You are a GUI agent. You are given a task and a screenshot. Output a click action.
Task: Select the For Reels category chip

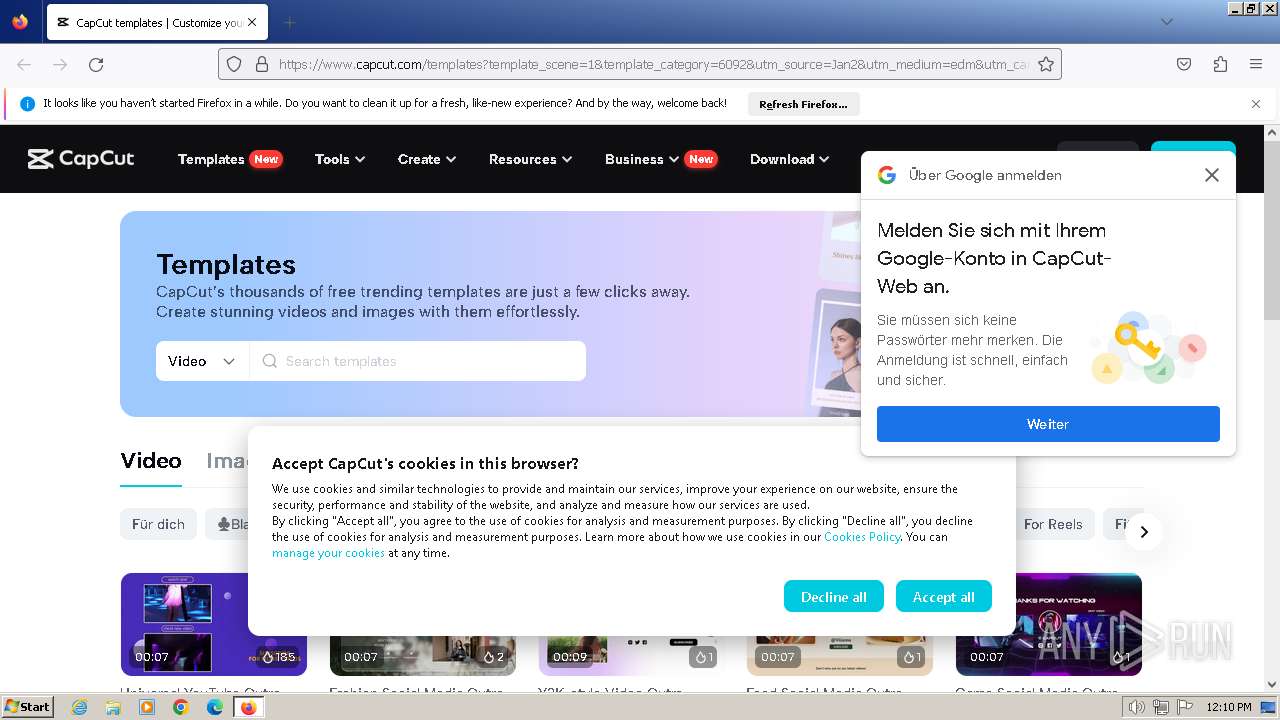point(1053,524)
